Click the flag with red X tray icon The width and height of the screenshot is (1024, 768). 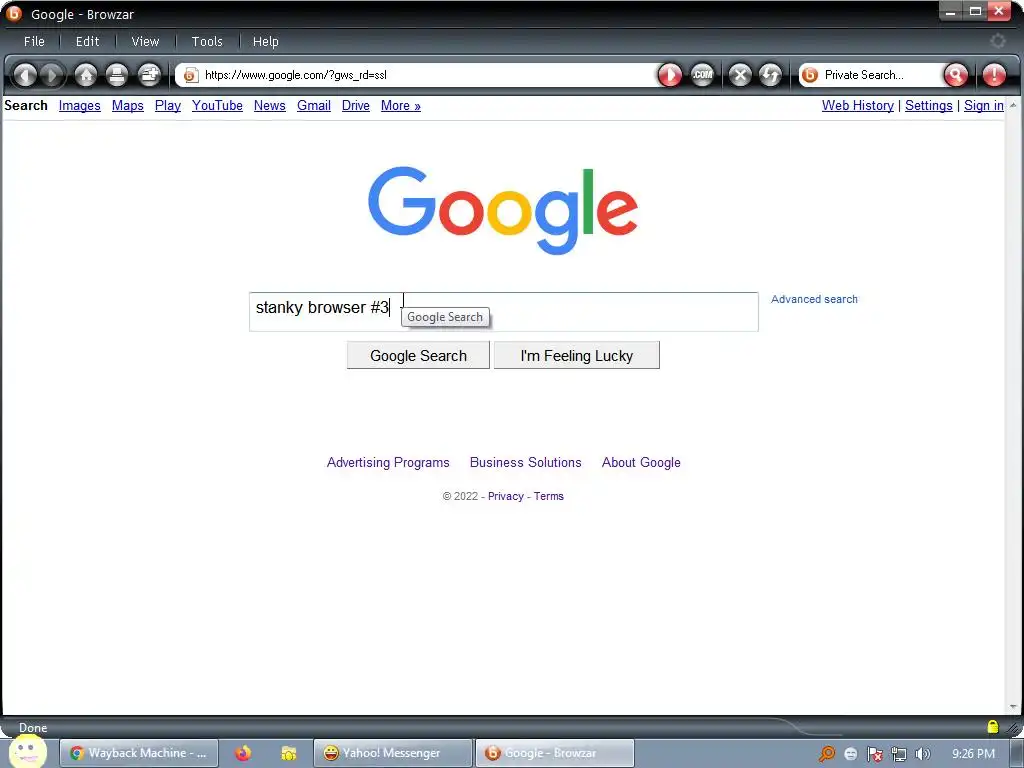point(874,754)
